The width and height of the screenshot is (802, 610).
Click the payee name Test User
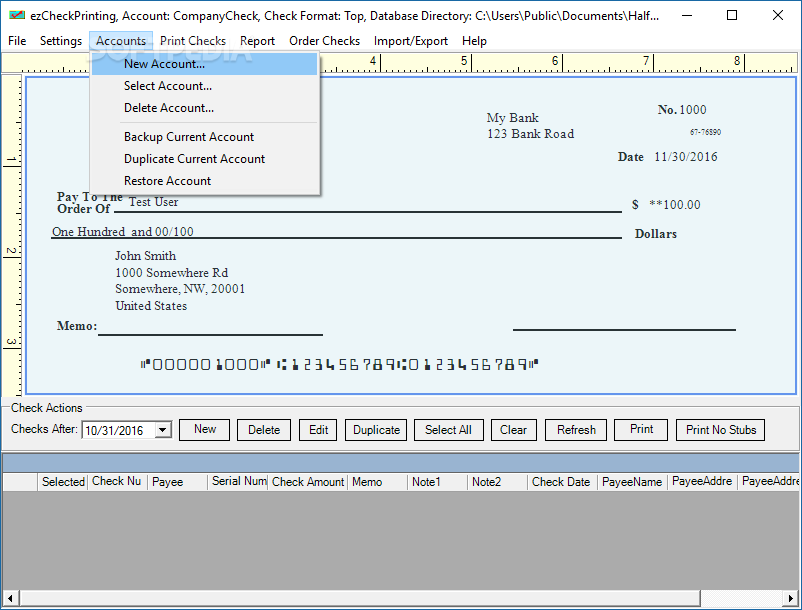(x=153, y=202)
